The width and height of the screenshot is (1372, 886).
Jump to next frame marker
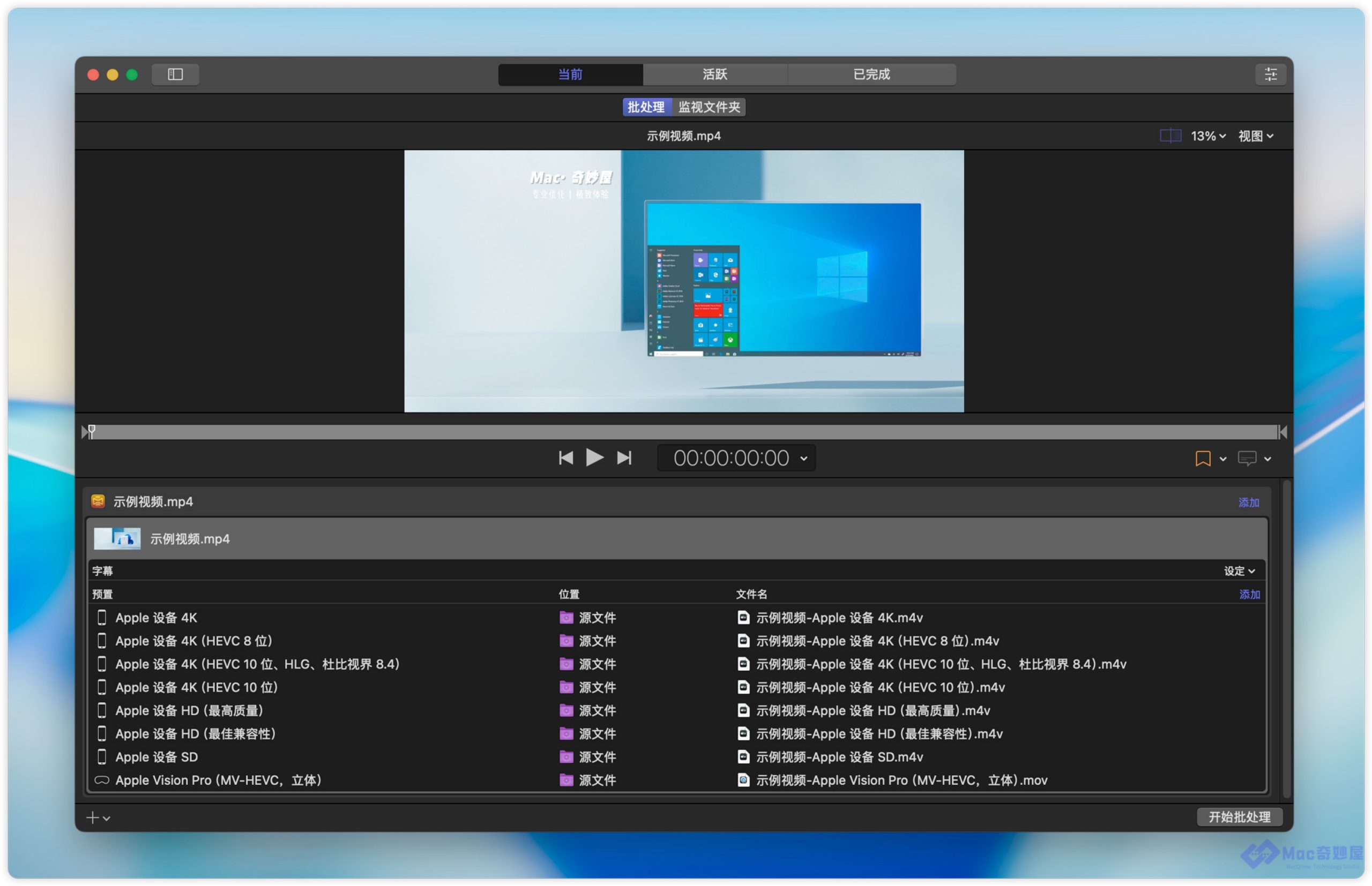(x=624, y=458)
